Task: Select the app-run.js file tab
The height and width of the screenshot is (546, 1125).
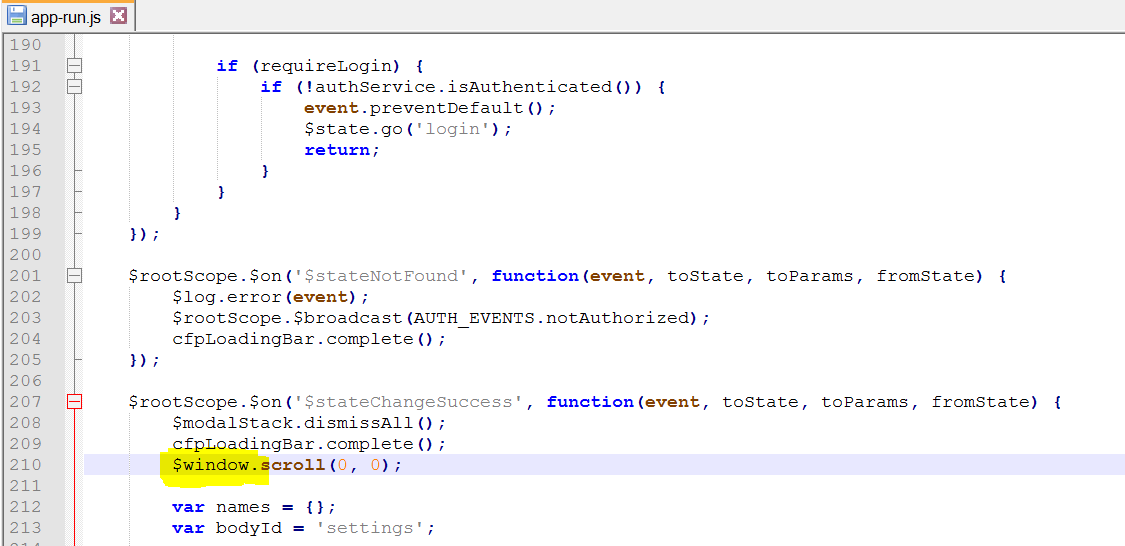Action: tap(67, 16)
